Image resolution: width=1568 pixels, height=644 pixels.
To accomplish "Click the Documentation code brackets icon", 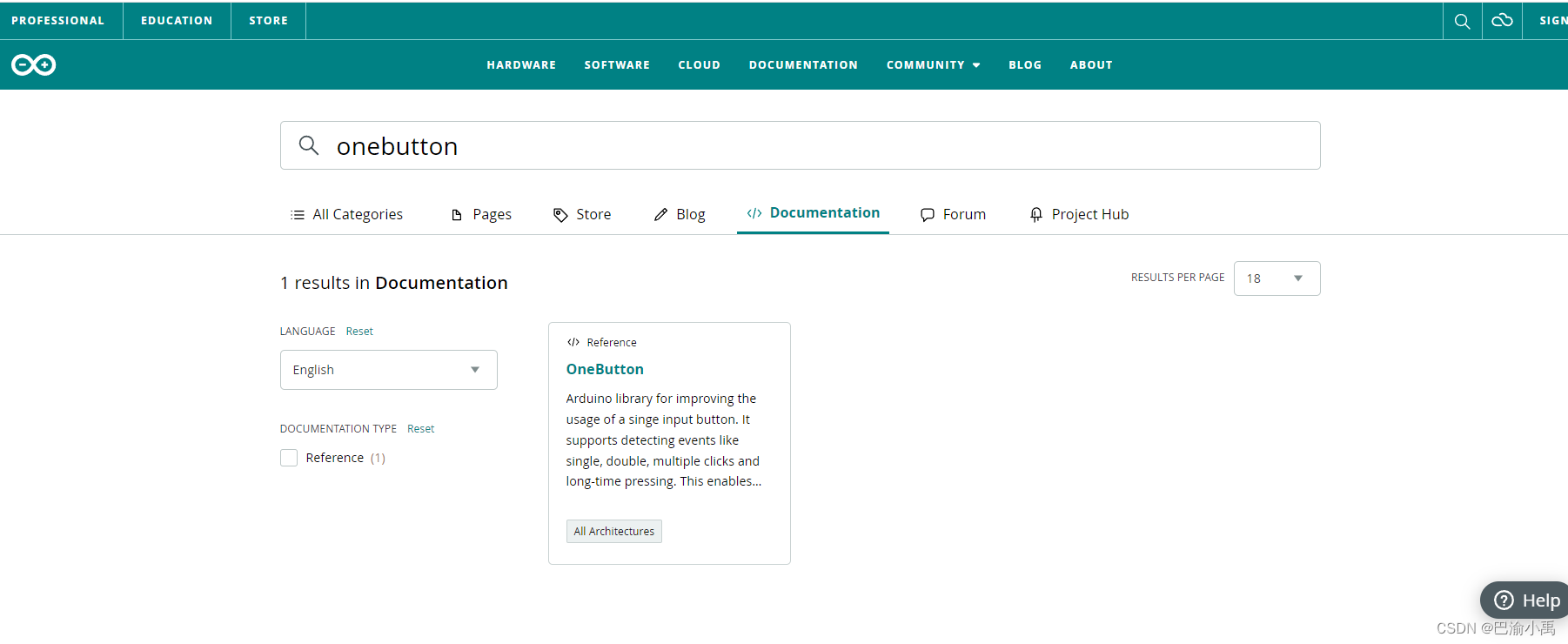I will 754,213.
